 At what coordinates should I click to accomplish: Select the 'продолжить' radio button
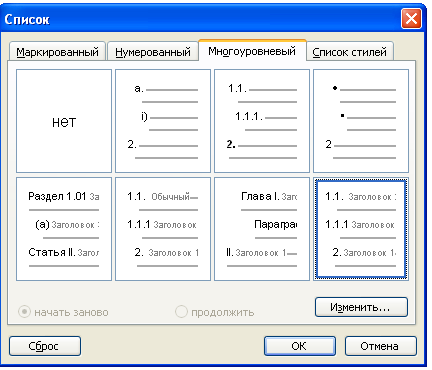tap(181, 312)
